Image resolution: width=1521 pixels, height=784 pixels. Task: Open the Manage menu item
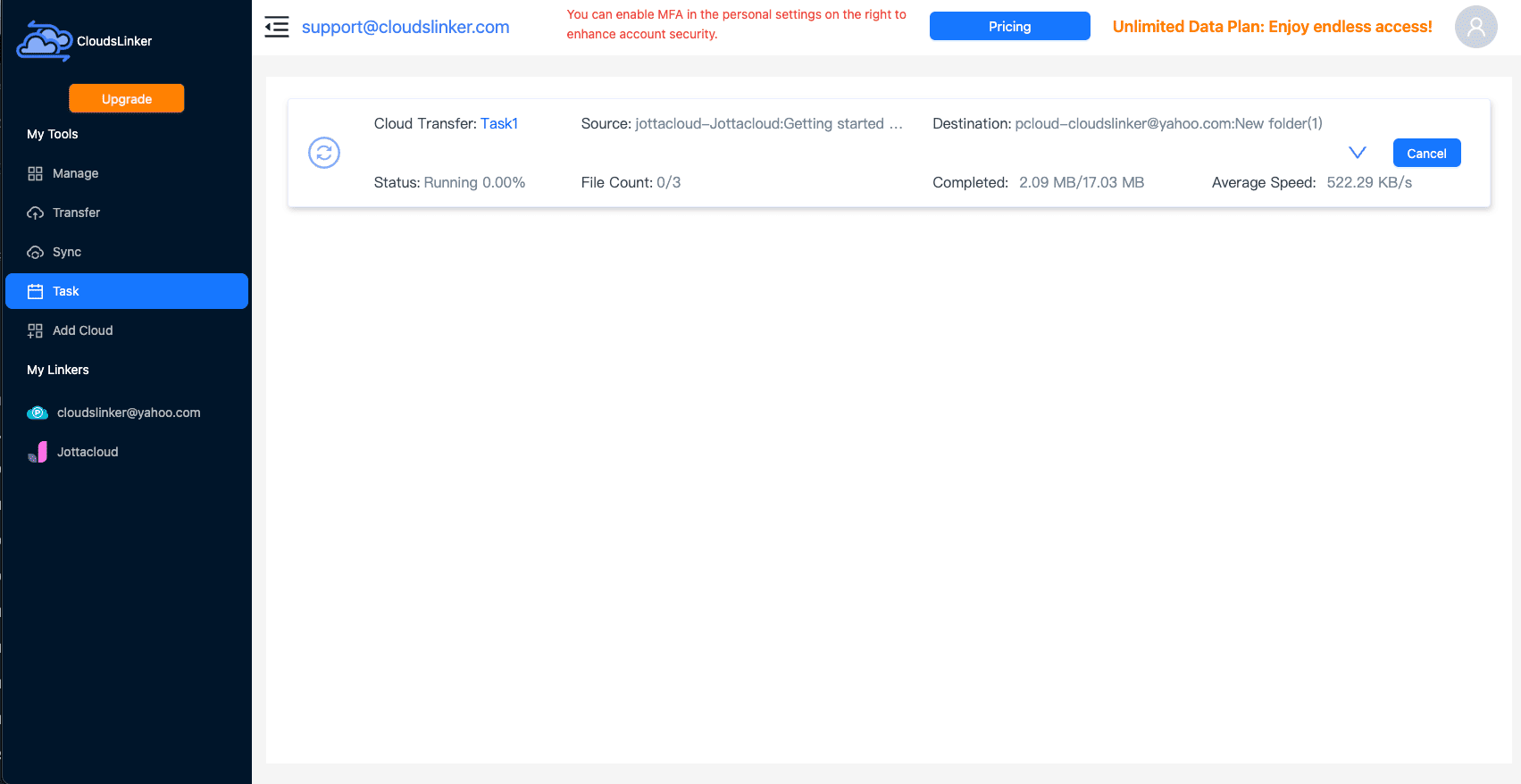127,173
